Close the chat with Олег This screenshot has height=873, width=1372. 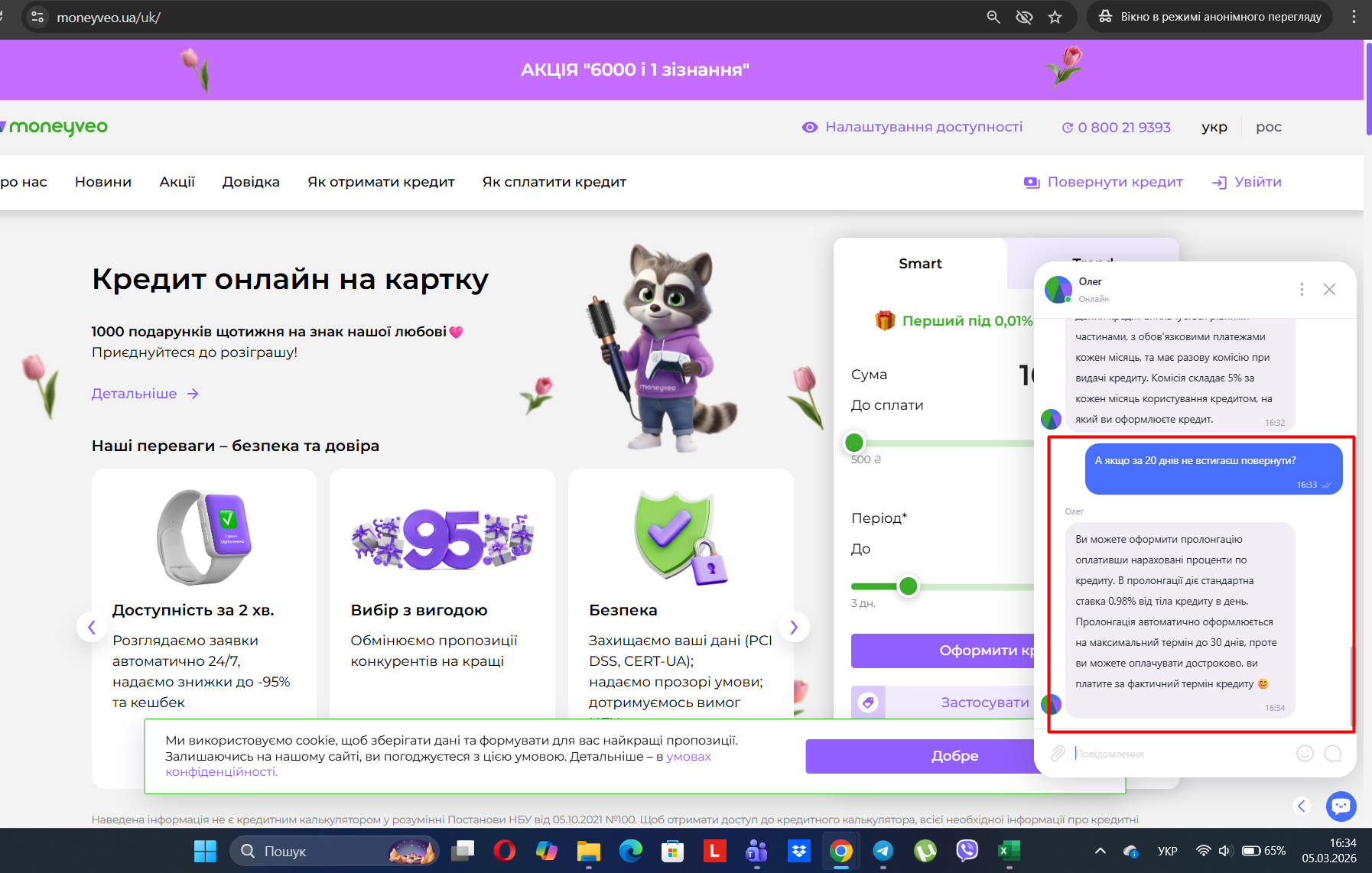tap(1330, 289)
